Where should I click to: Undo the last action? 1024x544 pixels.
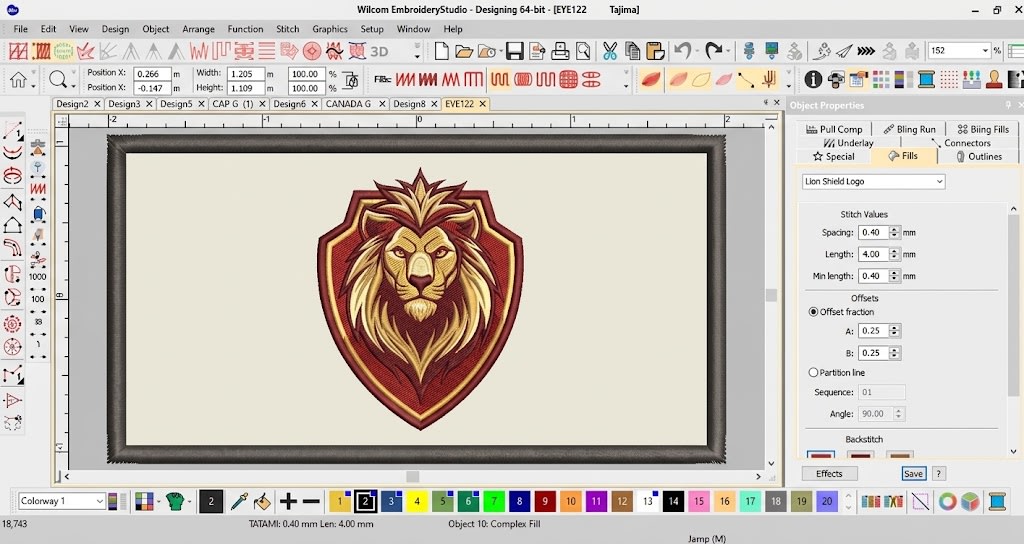point(683,50)
